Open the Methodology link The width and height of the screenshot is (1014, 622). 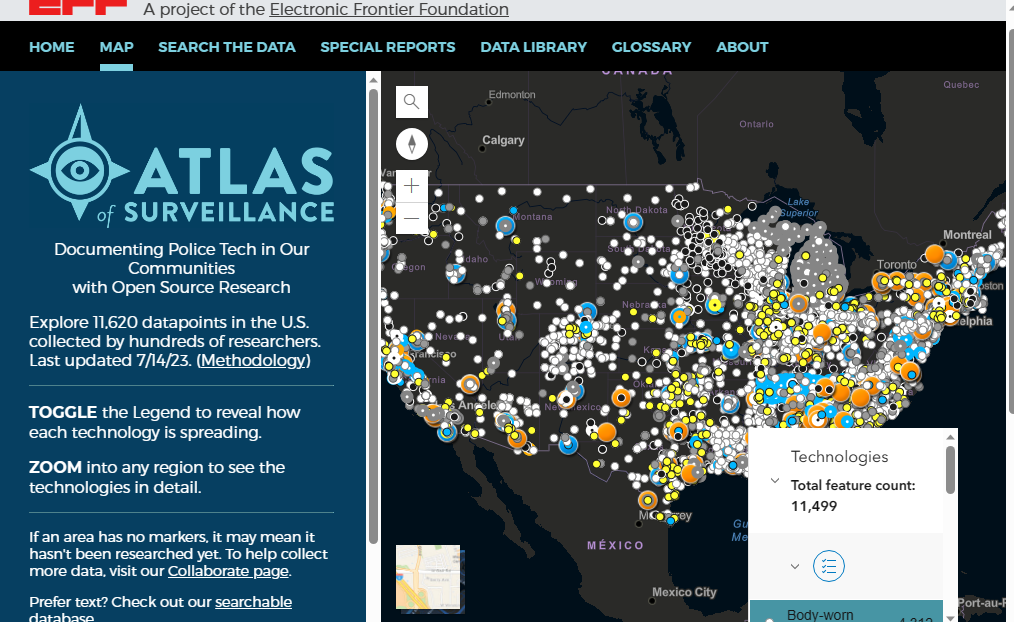pos(253,360)
